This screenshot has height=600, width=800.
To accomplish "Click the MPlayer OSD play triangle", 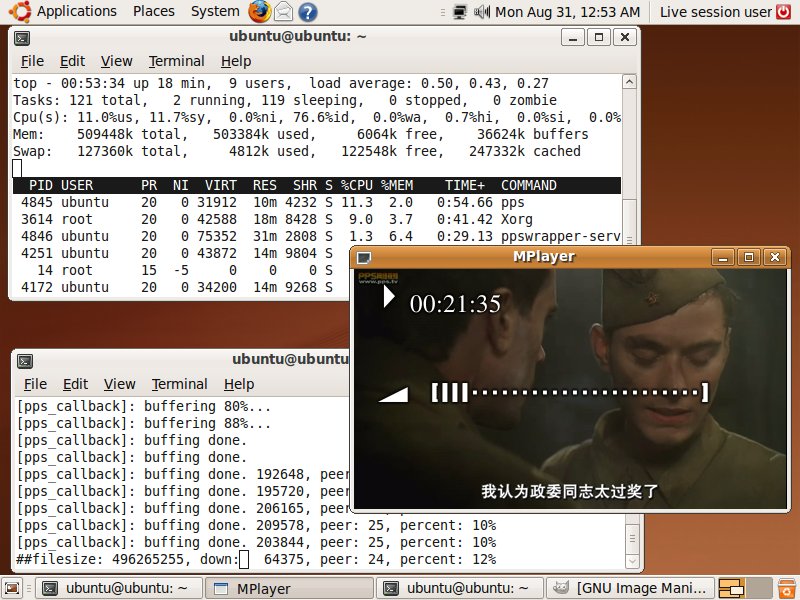I will (389, 296).
